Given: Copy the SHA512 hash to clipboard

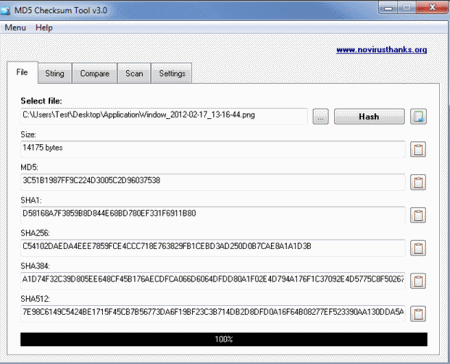Looking at the screenshot, I should [x=418, y=314].
